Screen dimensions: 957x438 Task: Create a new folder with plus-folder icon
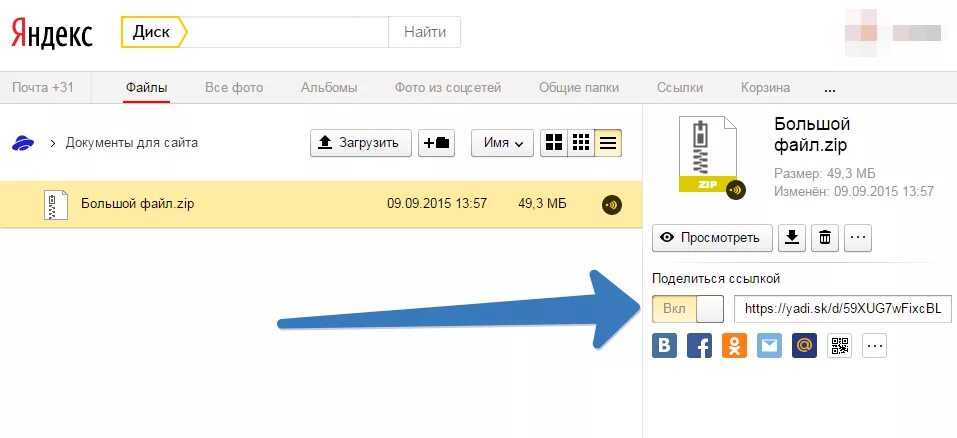[x=436, y=143]
